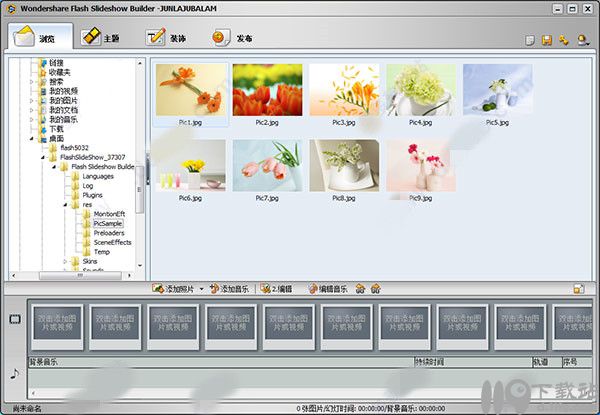600x415 pixels.
Task: Select 我的视频 in the folder tree
Action: [63, 91]
